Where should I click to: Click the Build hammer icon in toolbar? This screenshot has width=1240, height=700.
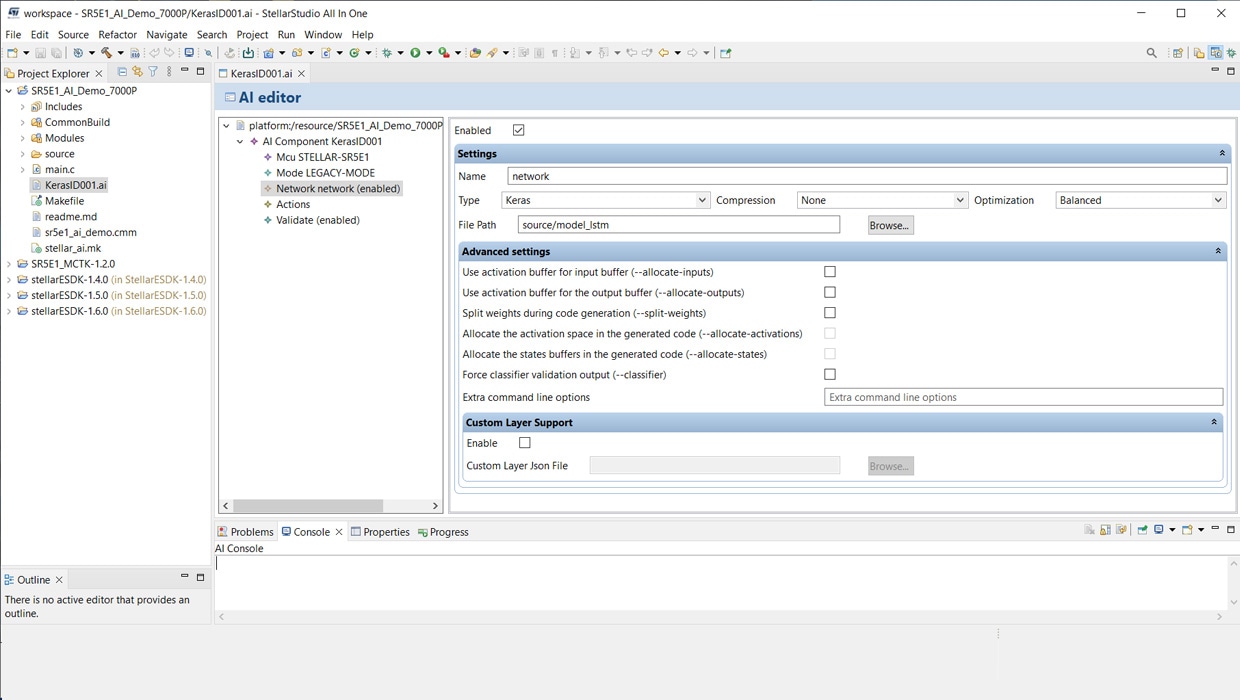point(106,53)
